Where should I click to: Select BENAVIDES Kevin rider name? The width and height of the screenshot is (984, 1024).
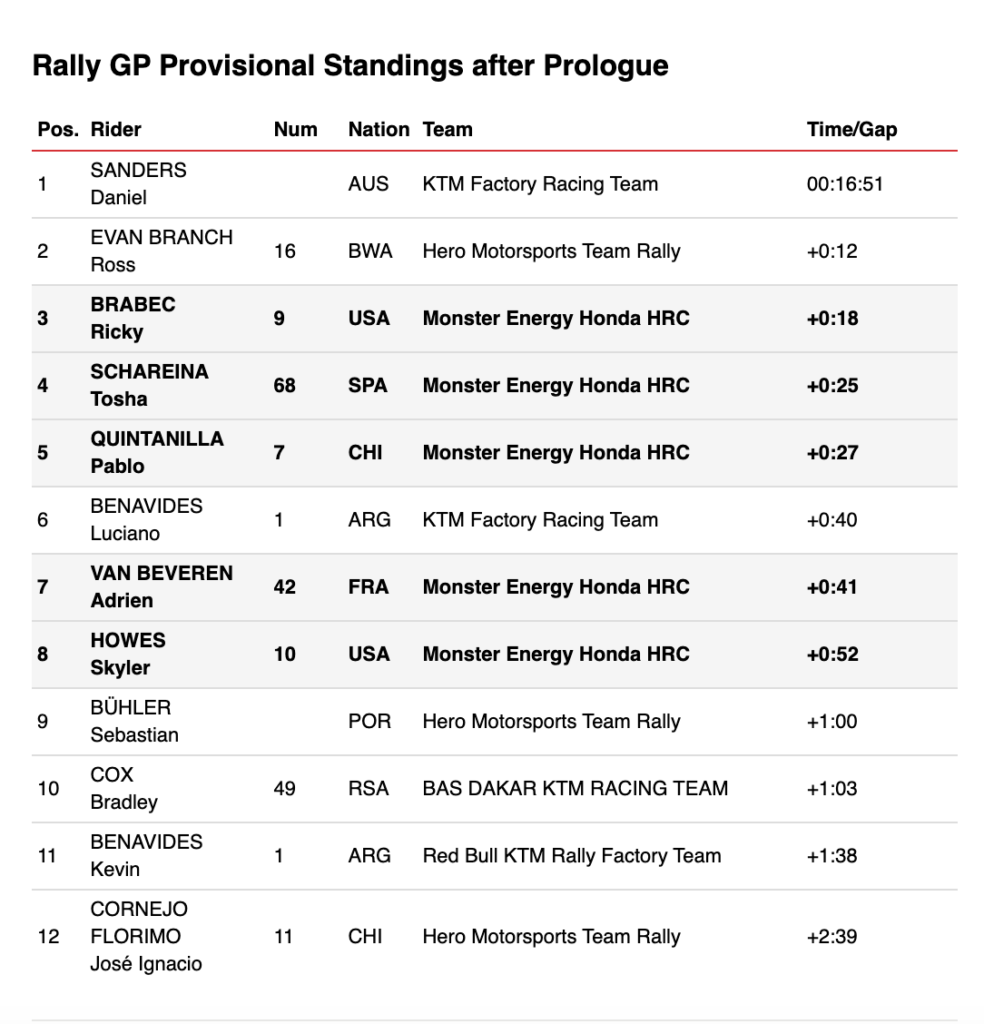coord(146,856)
